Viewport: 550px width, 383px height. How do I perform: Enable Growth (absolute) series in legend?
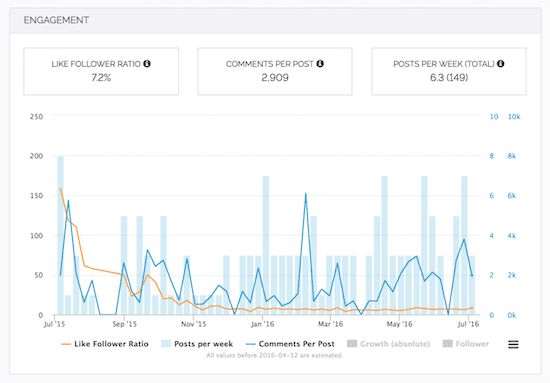click(x=389, y=344)
